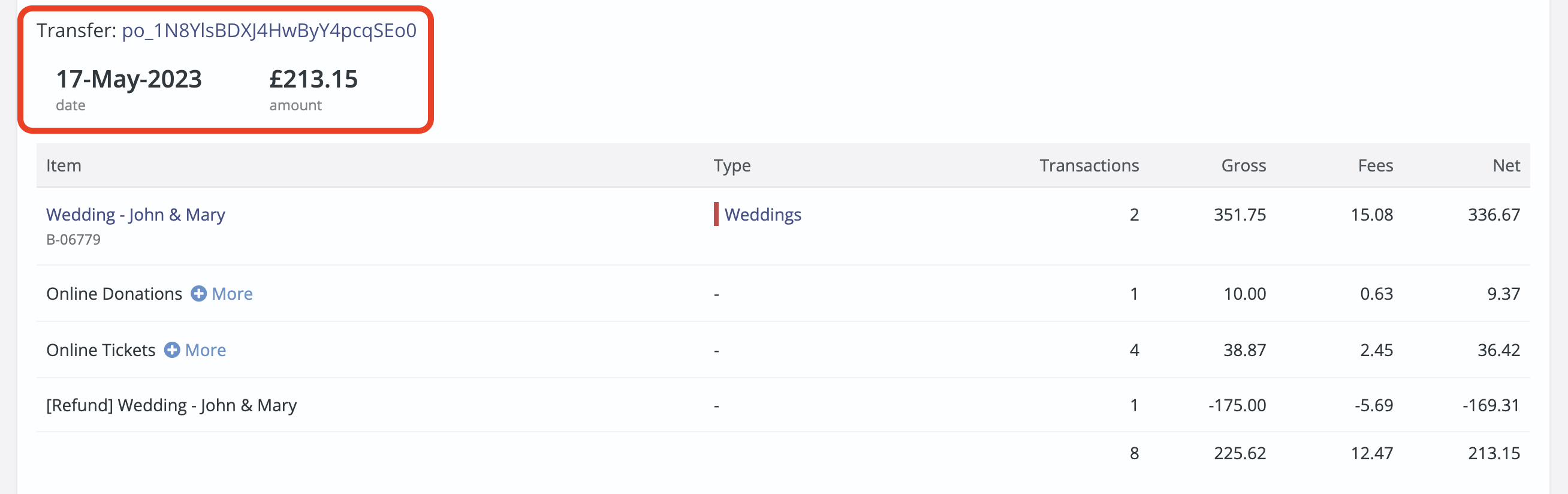Click the Type column header
This screenshot has width=1568, height=494.
tap(732, 165)
